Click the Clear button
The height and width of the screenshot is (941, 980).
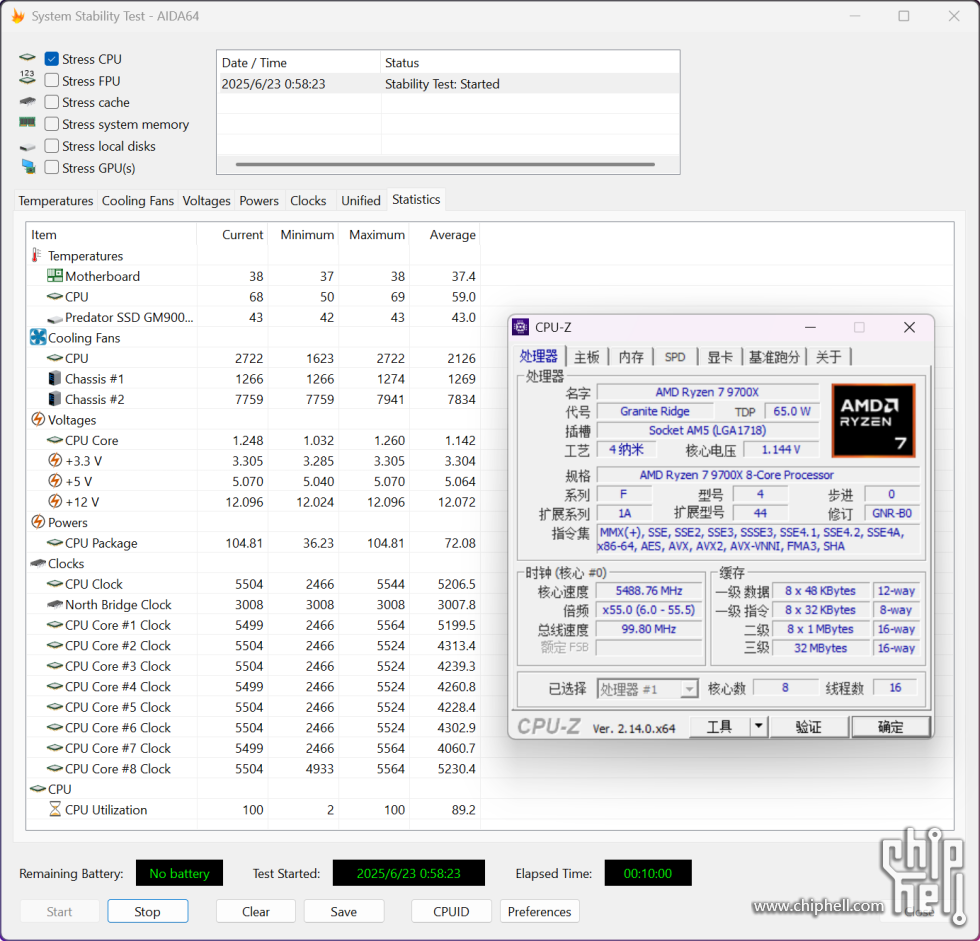click(x=256, y=911)
